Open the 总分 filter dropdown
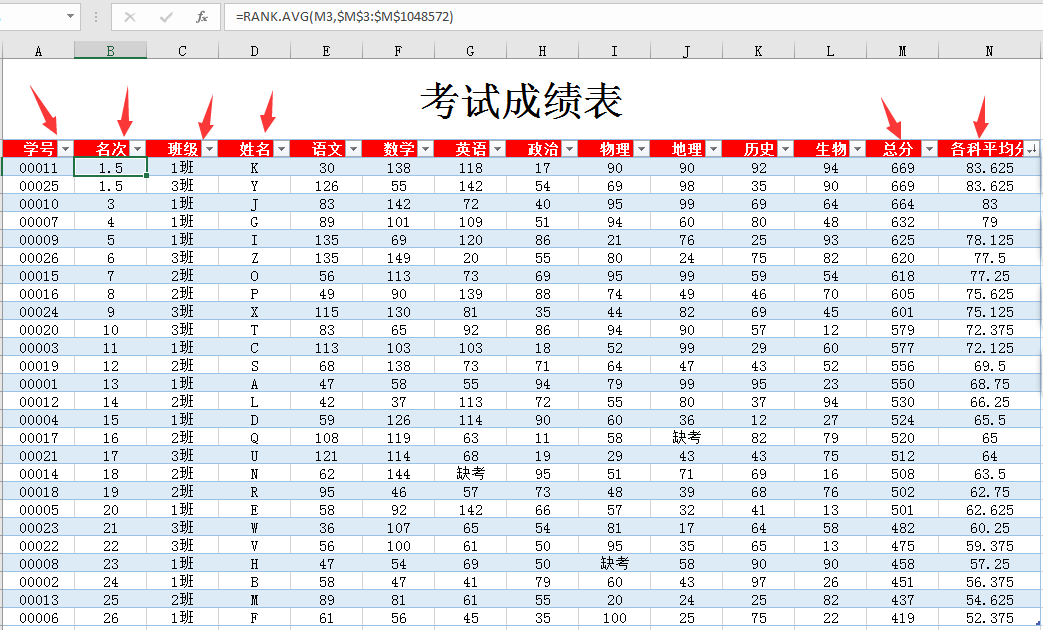 pyautogui.click(x=930, y=148)
